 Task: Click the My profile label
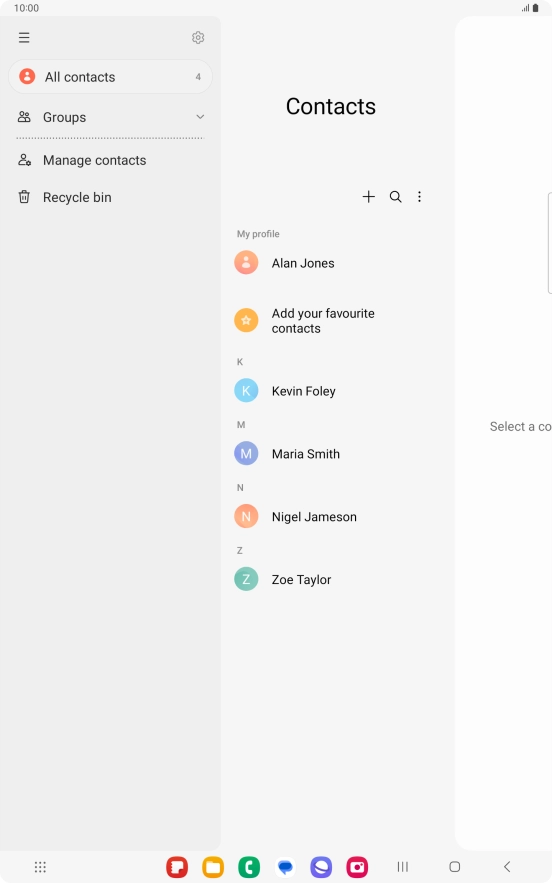(258, 234)
